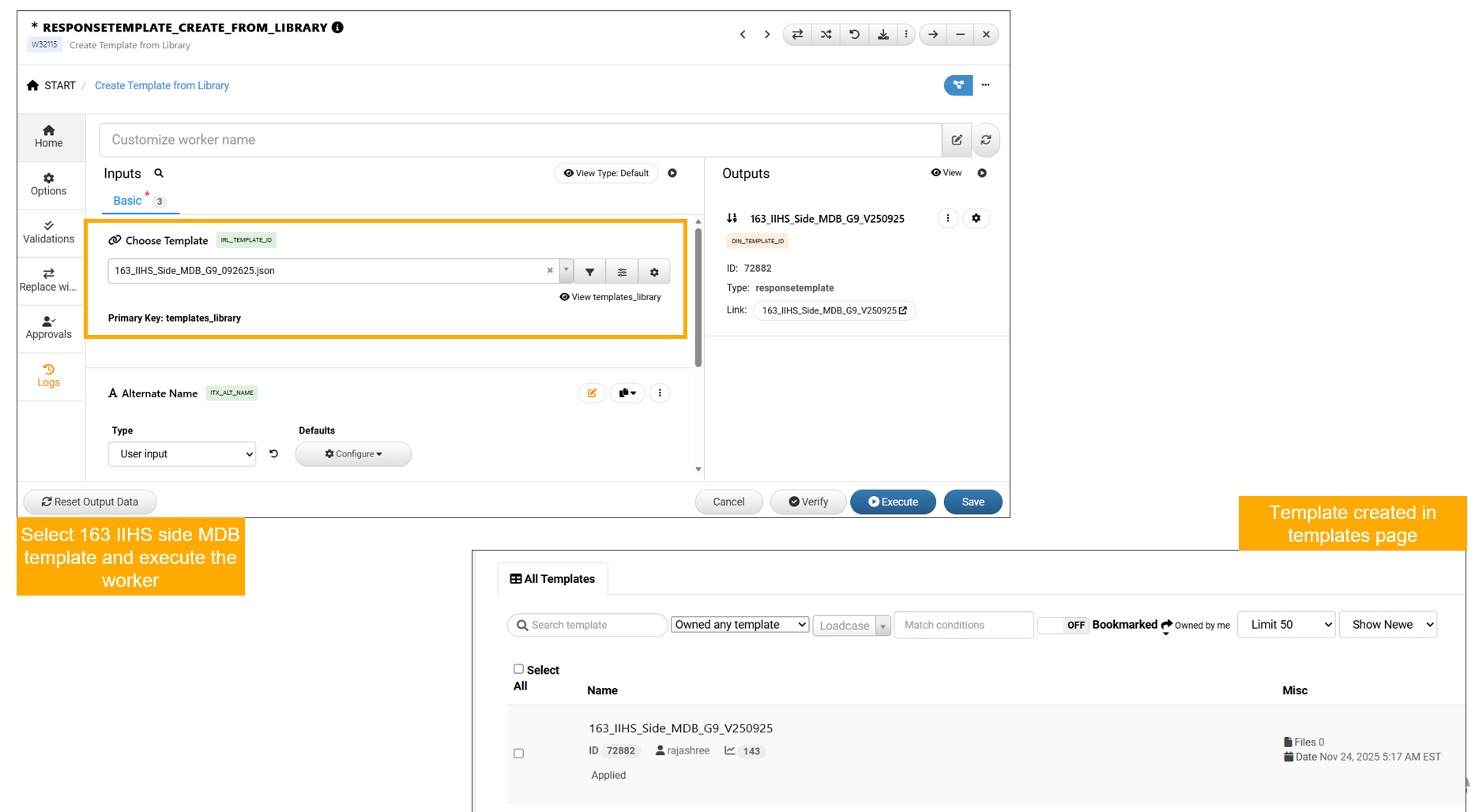Expand the Owned any template dropdown
Image resolution: width=1479 pixels, height=812 pixels.
tap(739, 625)
